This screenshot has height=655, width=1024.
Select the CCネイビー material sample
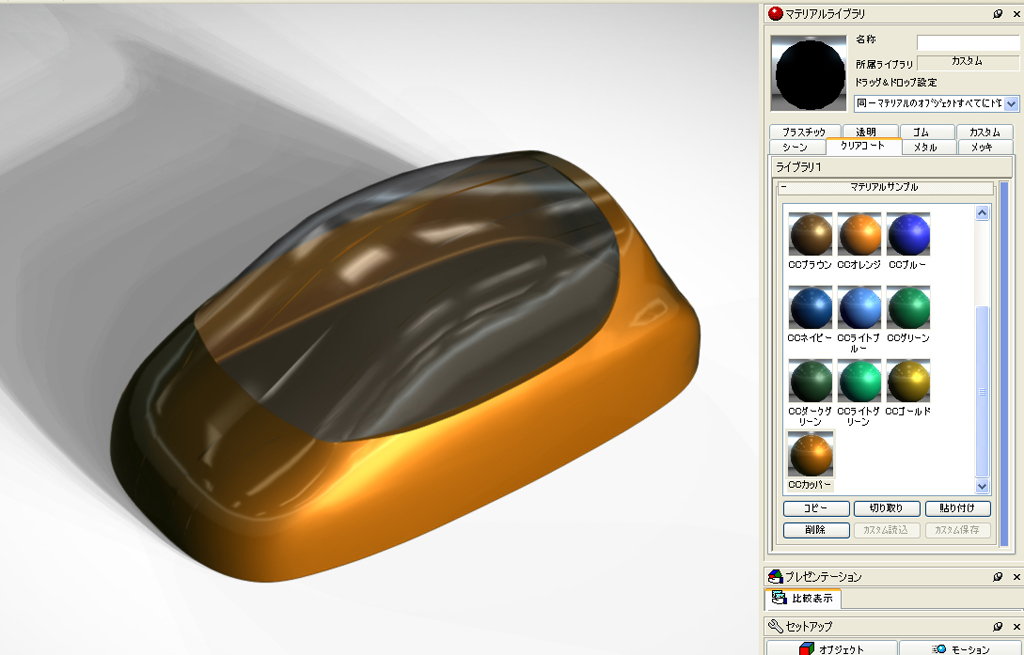810,309
